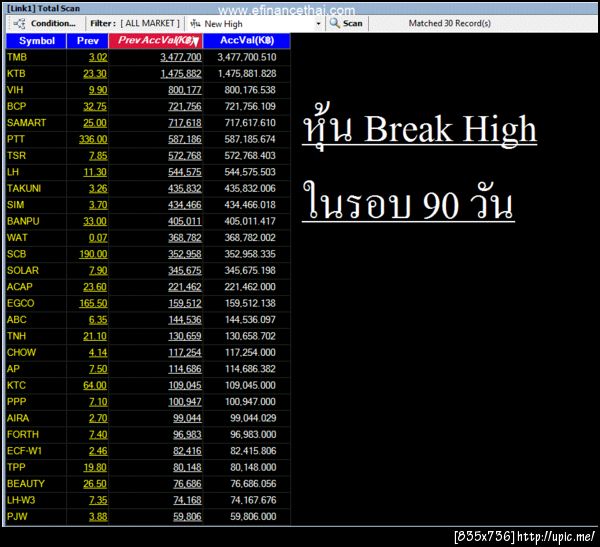Image resolution: width=600 pixels, height=547 pixels.
Task: Click AccVal 800,176.538
Action: (x=250, y=90)
